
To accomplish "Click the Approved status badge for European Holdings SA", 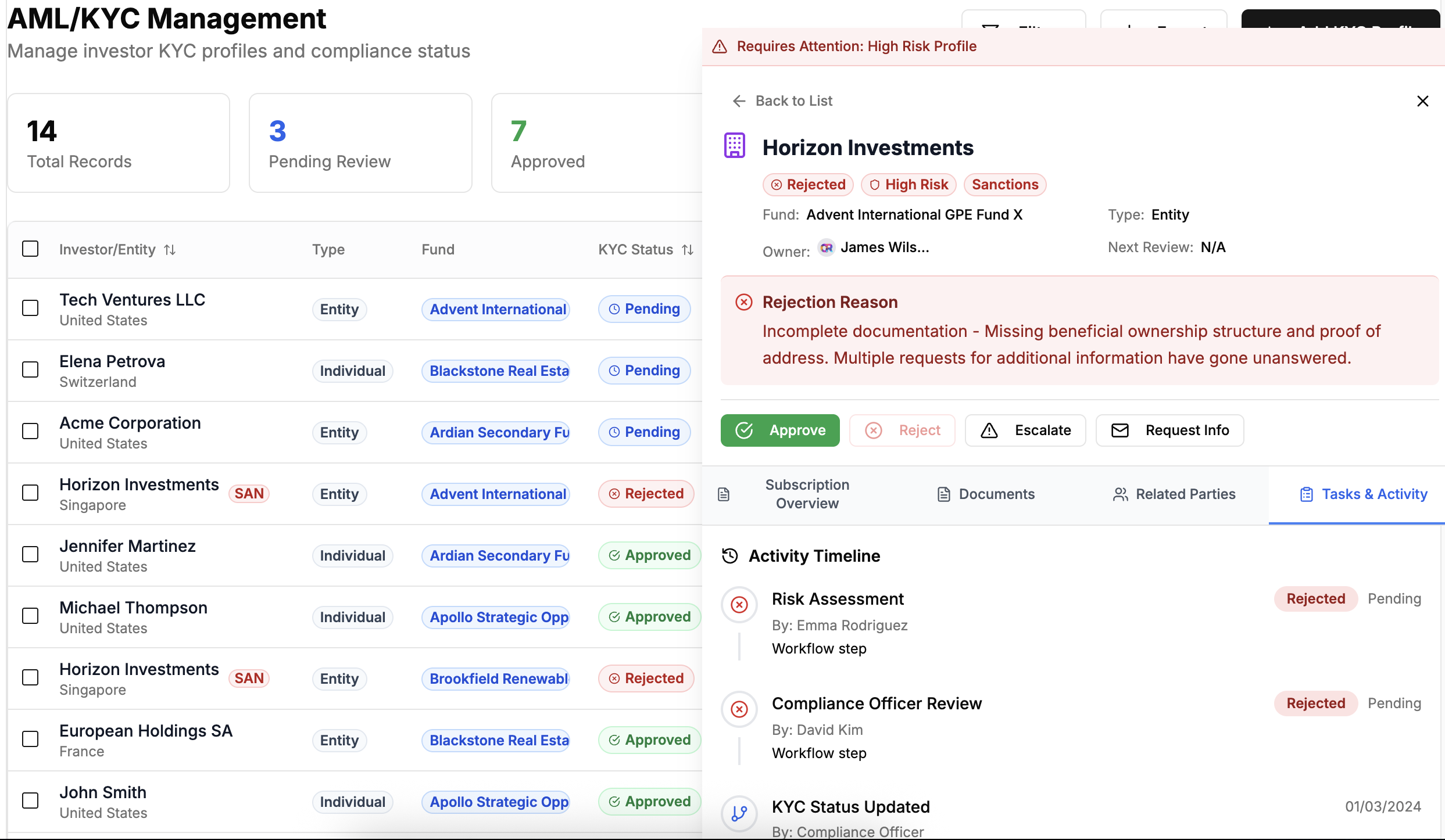I will 650,740.
